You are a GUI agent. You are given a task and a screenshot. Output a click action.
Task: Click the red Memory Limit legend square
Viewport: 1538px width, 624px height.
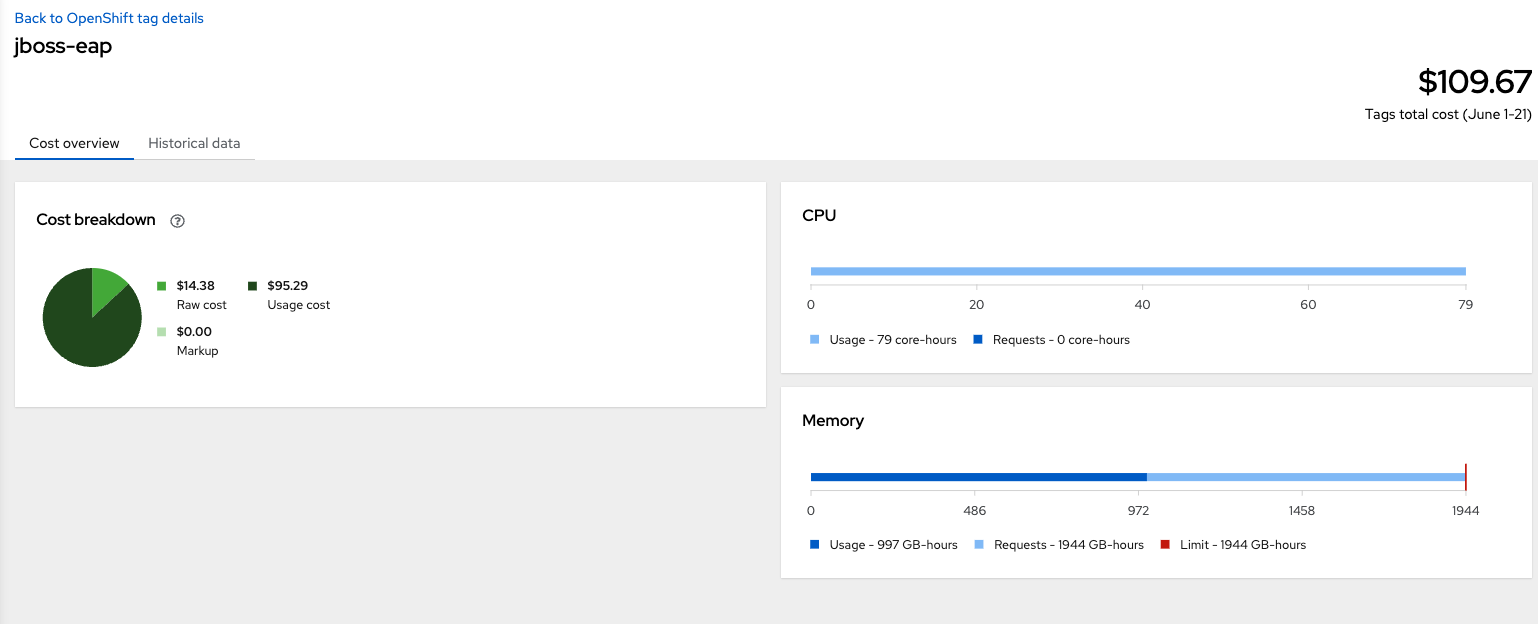click(1165, 545)
